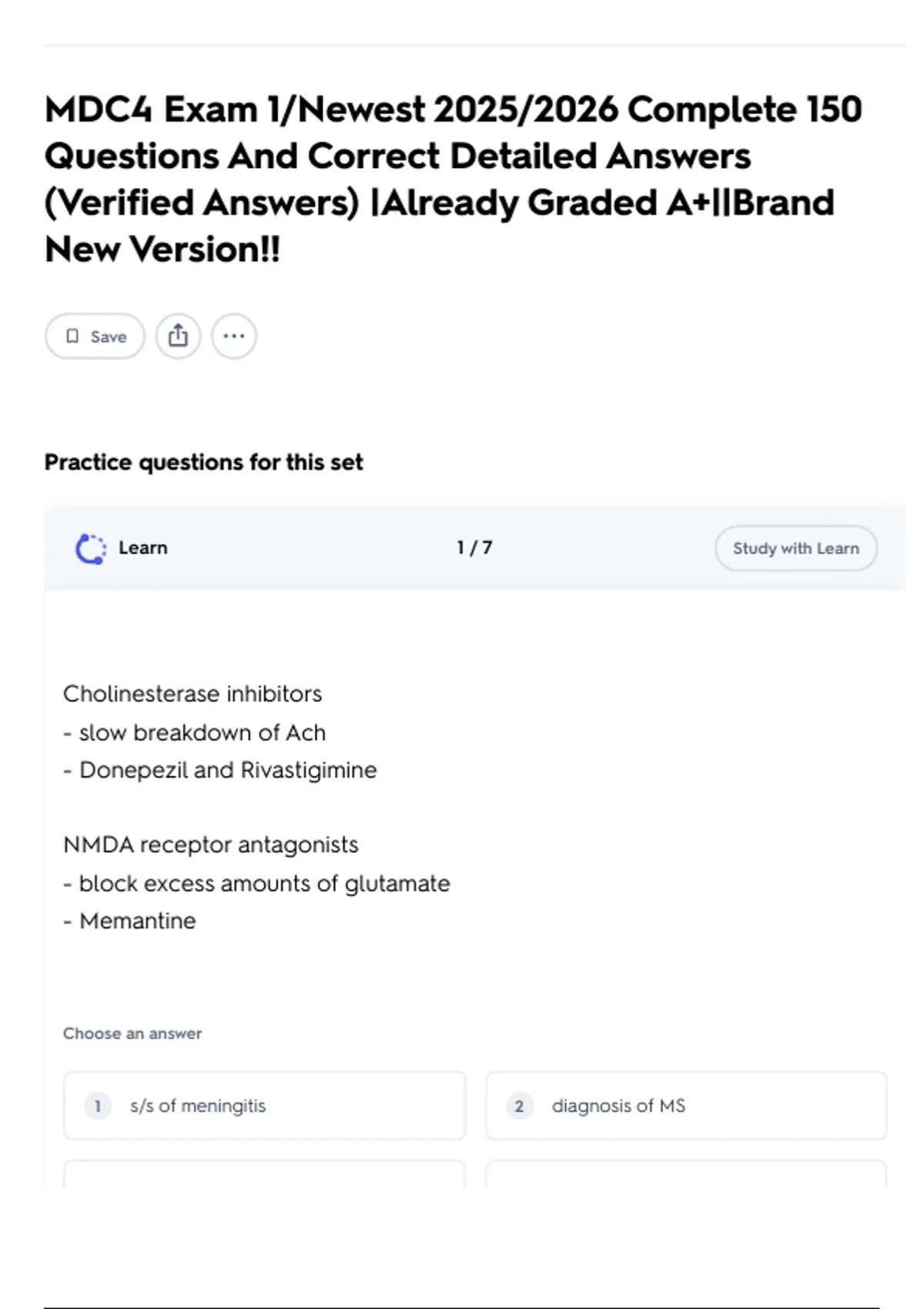Click the "Save" text label
924x1309 pixels.
(109, 336)
